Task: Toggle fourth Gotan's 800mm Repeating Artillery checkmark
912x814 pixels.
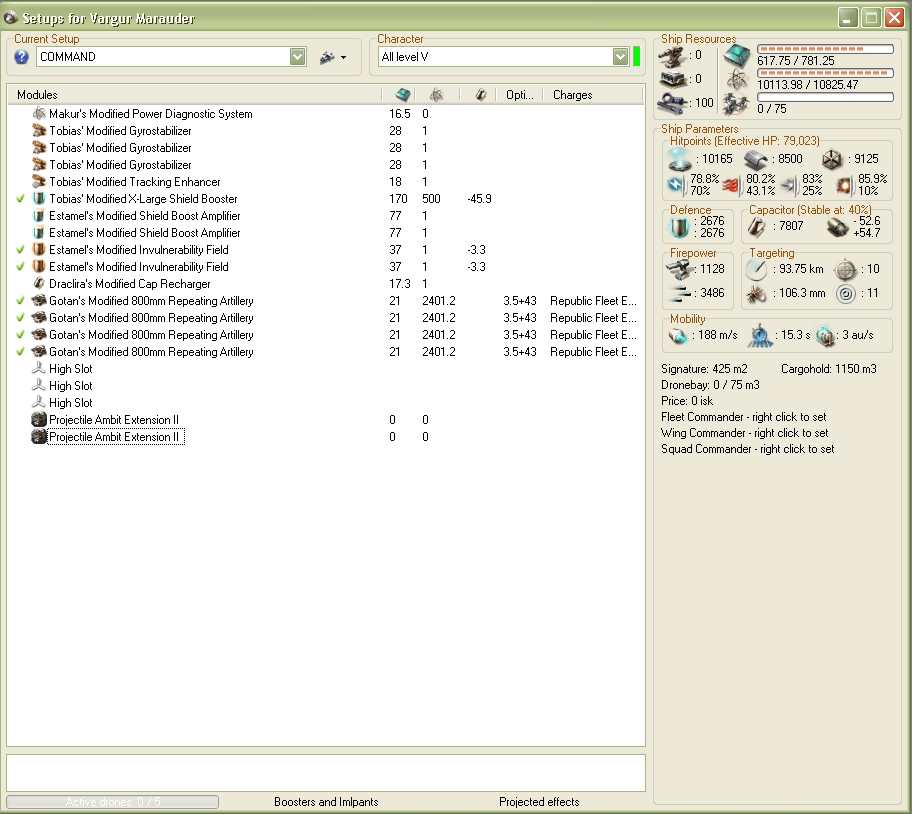Action: tap(20, 352)
